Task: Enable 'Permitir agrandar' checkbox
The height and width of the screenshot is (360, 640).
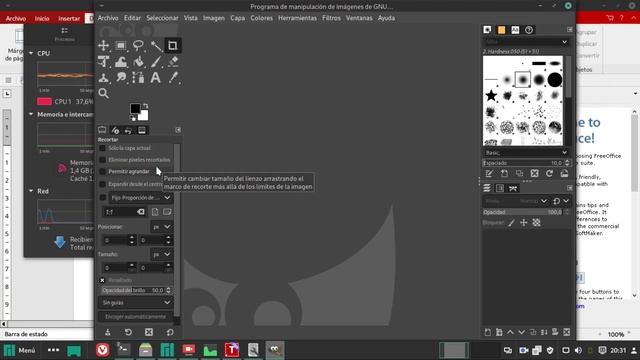Action: 102,171
